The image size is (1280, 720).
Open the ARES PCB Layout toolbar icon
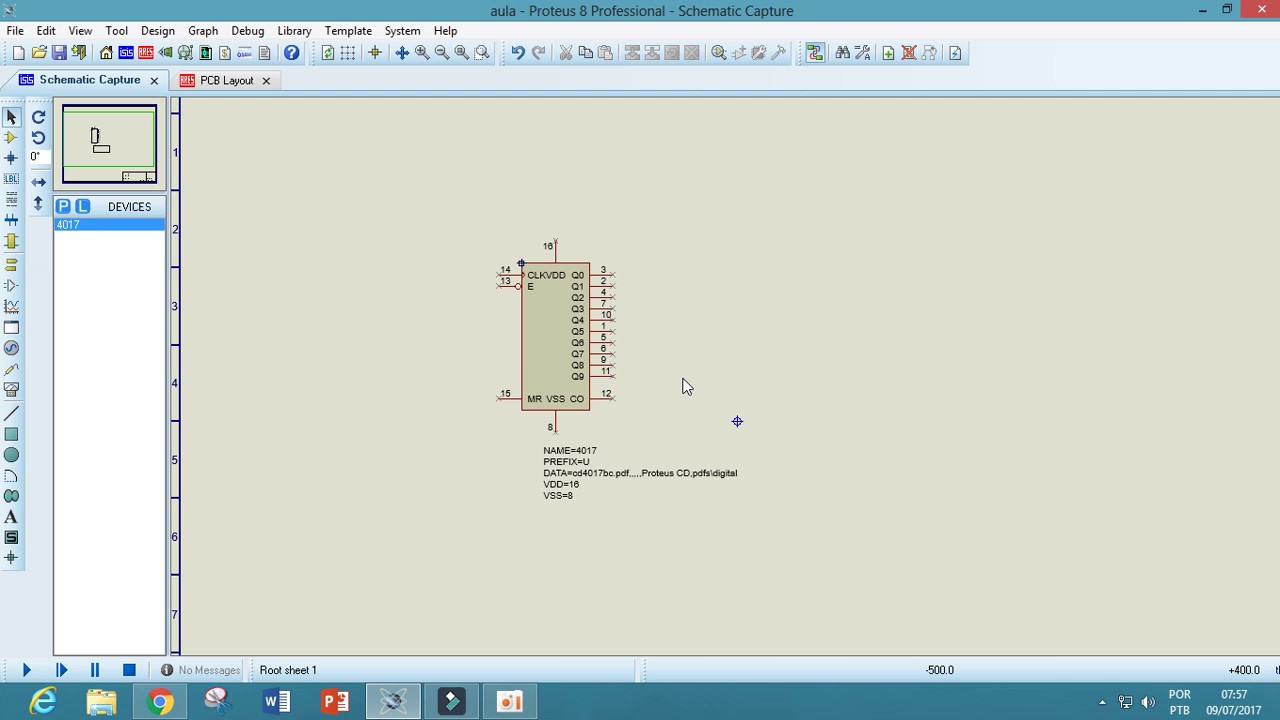pyautogui.click(x=146, y=53)
